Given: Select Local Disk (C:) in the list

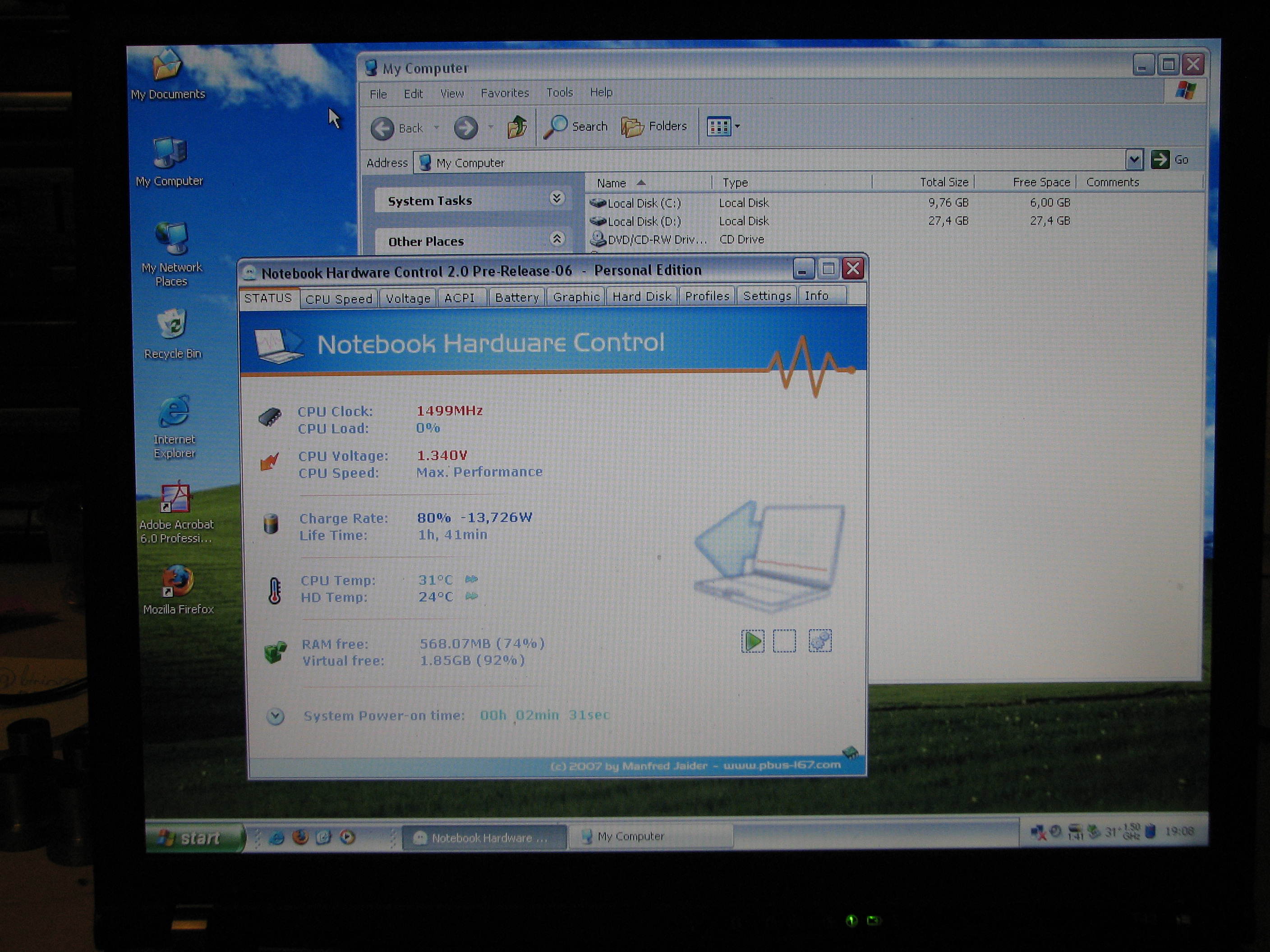Looking at the screenshot, I should (x=635, y=203).
